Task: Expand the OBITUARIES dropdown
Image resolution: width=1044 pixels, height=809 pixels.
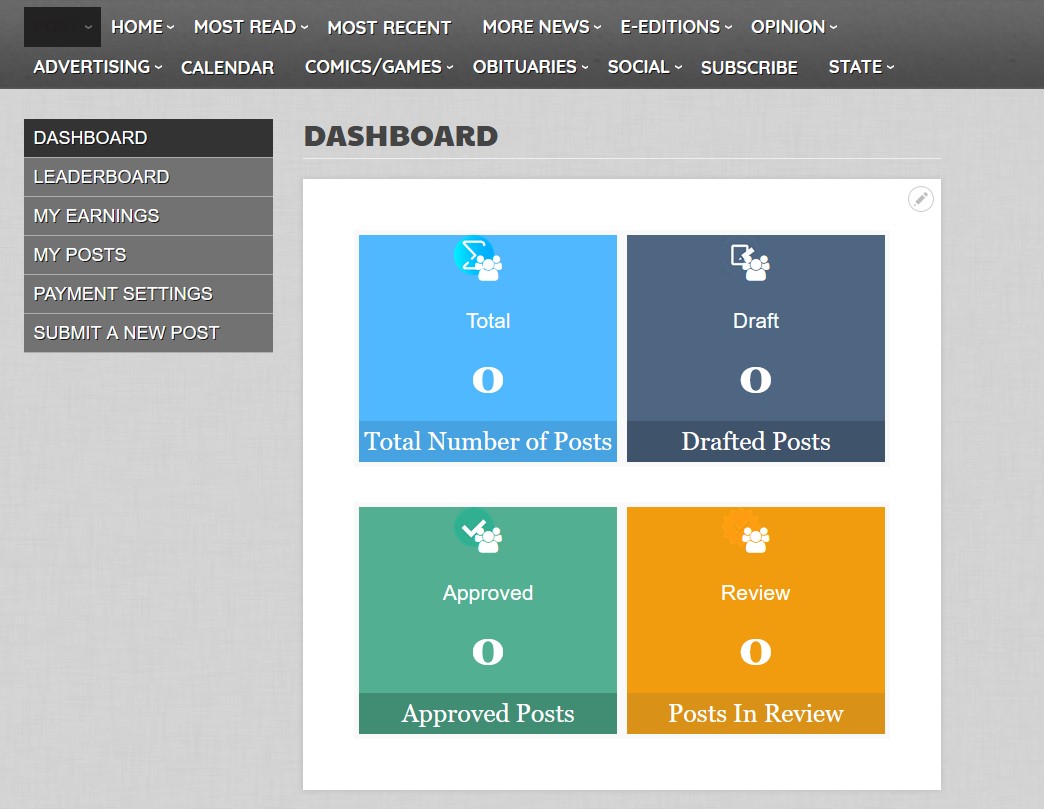Action: pyautogui.click(x=524, y=67)
